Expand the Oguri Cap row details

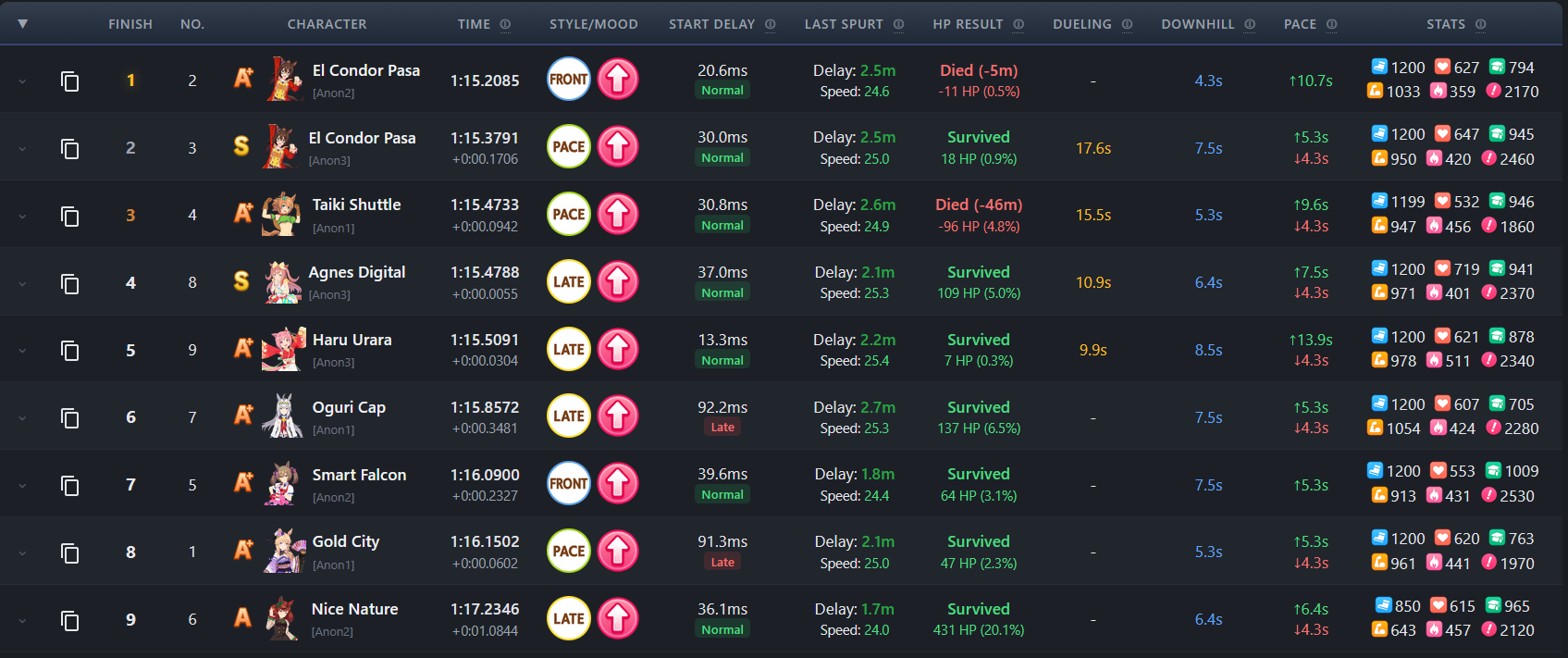[22, 418]
